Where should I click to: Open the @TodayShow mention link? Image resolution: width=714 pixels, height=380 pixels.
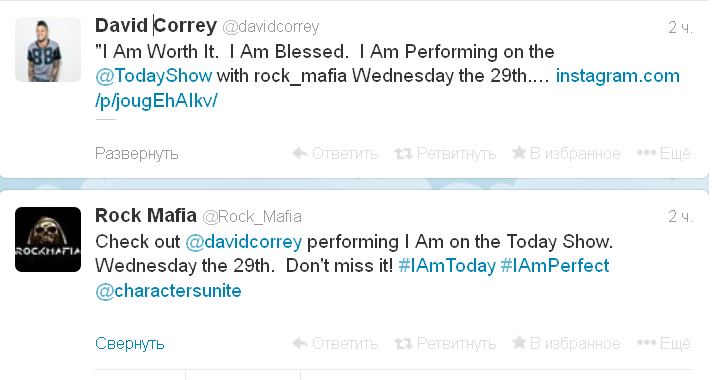click(153, 76)
